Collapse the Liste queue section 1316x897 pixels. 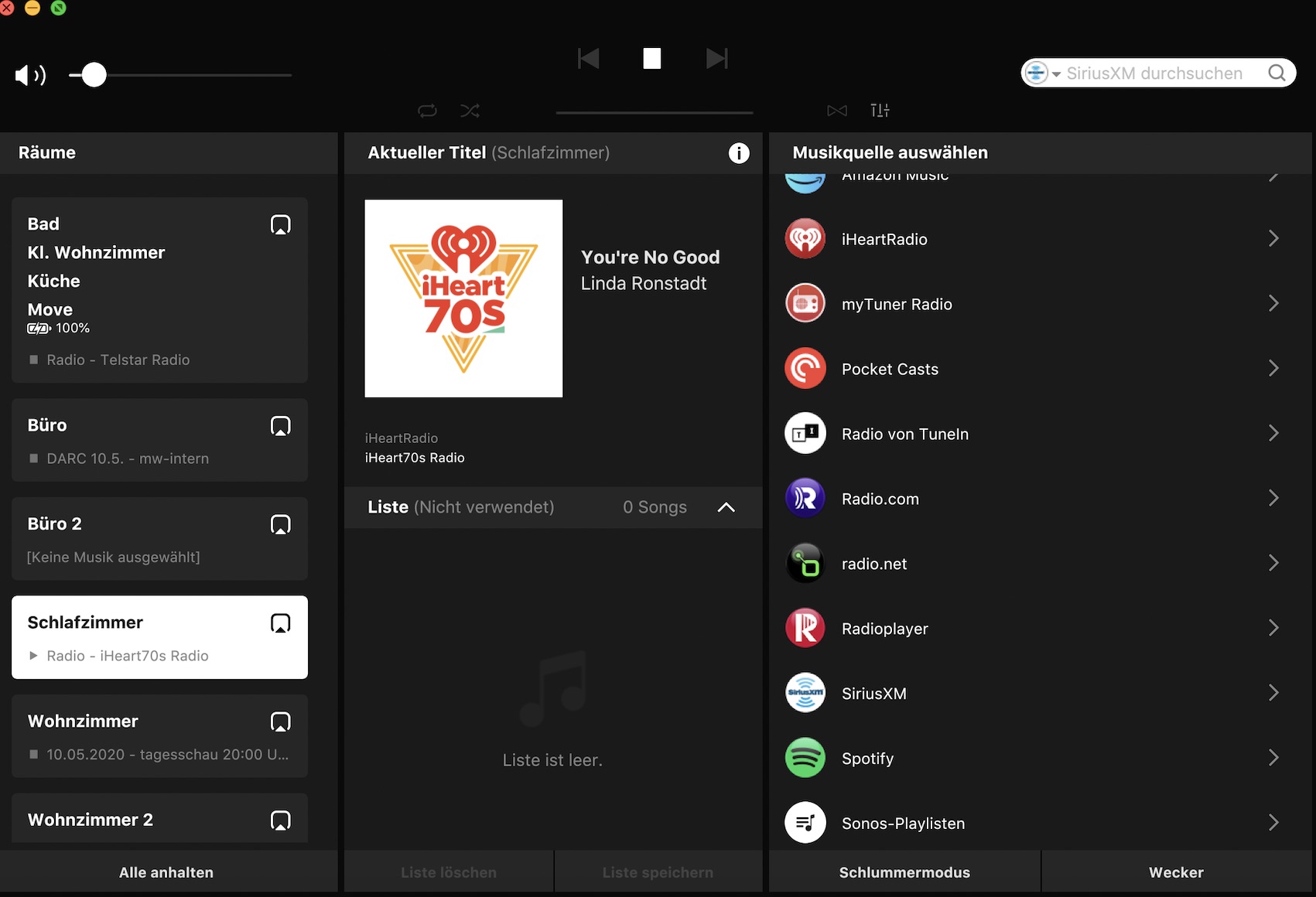click(x=726, y=507)
